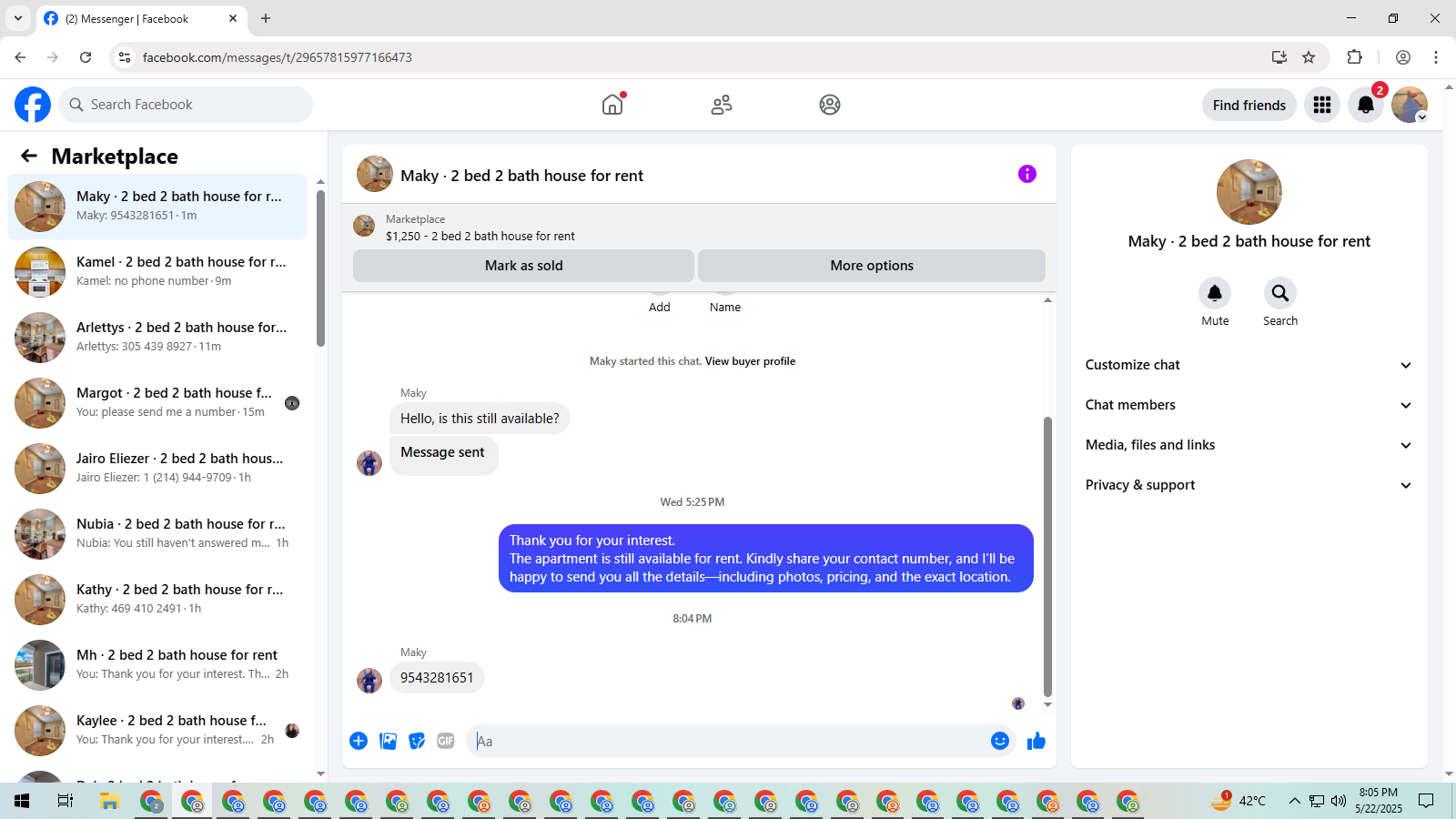The image size is (1456, 819).
Task: Click Mark as sold button
Action: (x=524, y=266)
